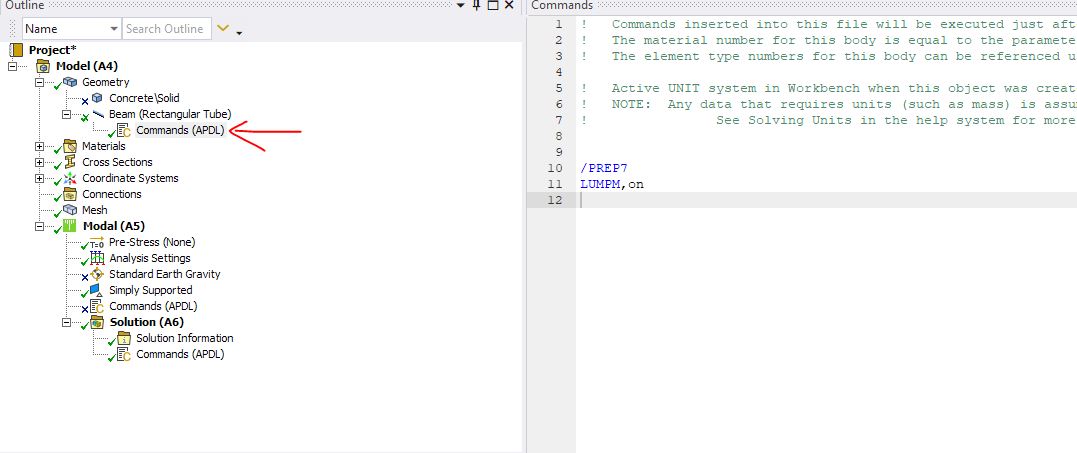
Task: Click the Pre-Stress T=0 icon
Action: [97, 242]
